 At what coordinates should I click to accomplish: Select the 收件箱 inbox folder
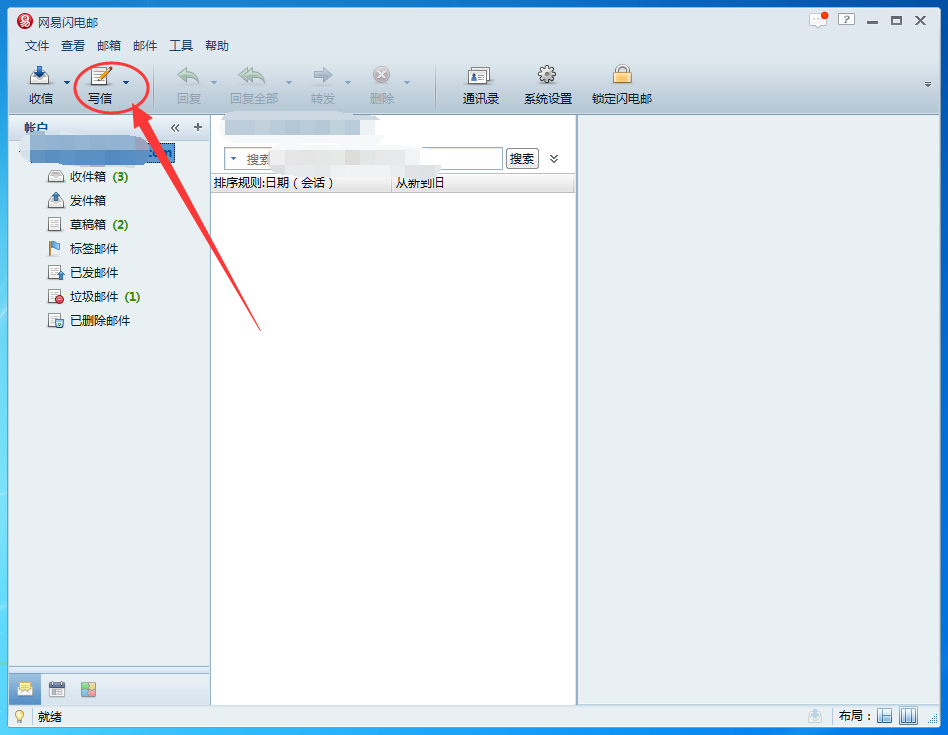pyautogui.click(x=87, y=177)
